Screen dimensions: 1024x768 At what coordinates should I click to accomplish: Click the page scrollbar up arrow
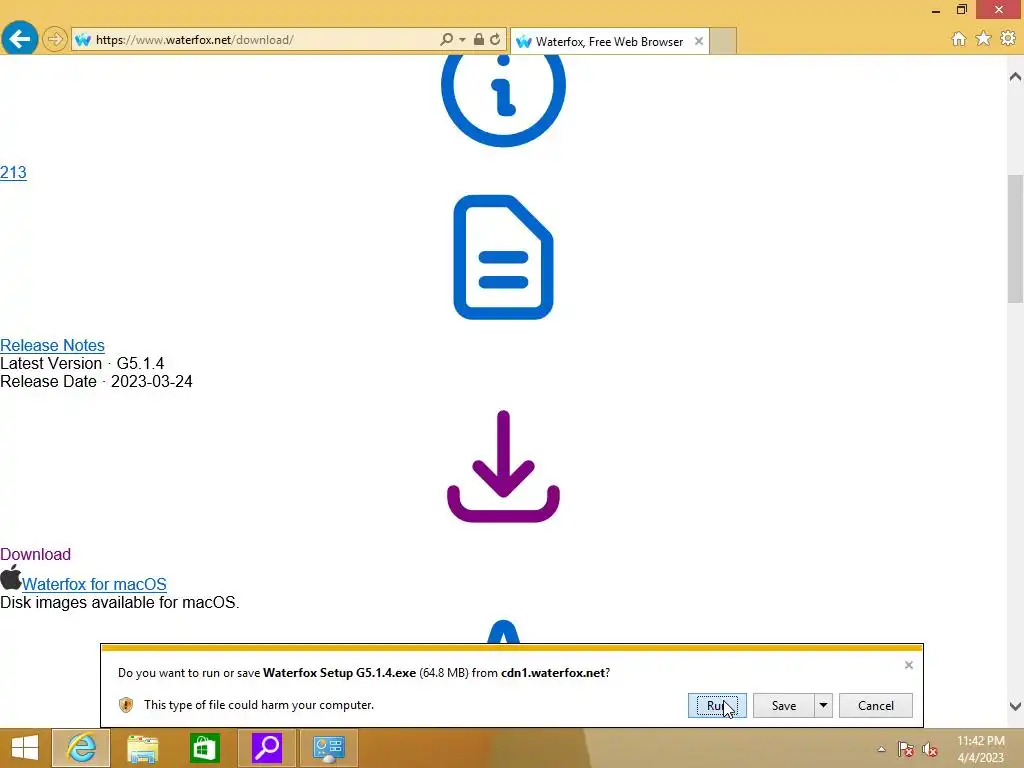(x=1015, y=77)
